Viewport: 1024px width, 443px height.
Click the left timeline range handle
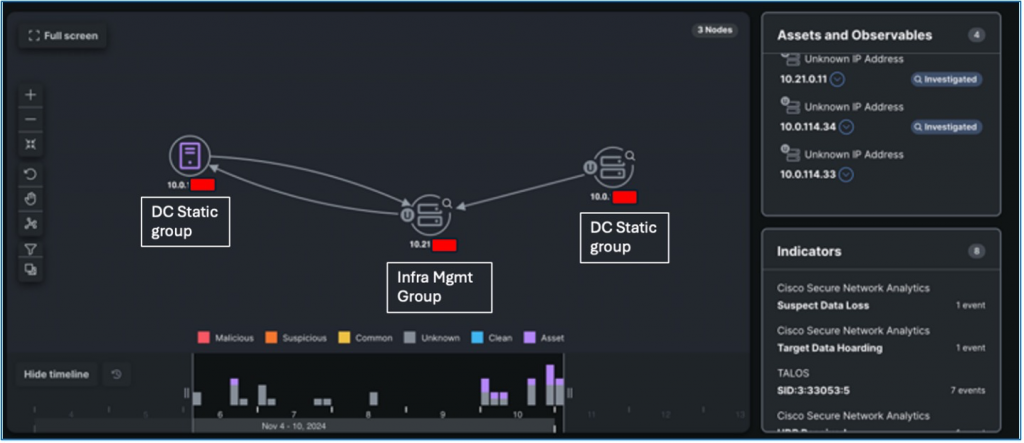pos(186,393)
